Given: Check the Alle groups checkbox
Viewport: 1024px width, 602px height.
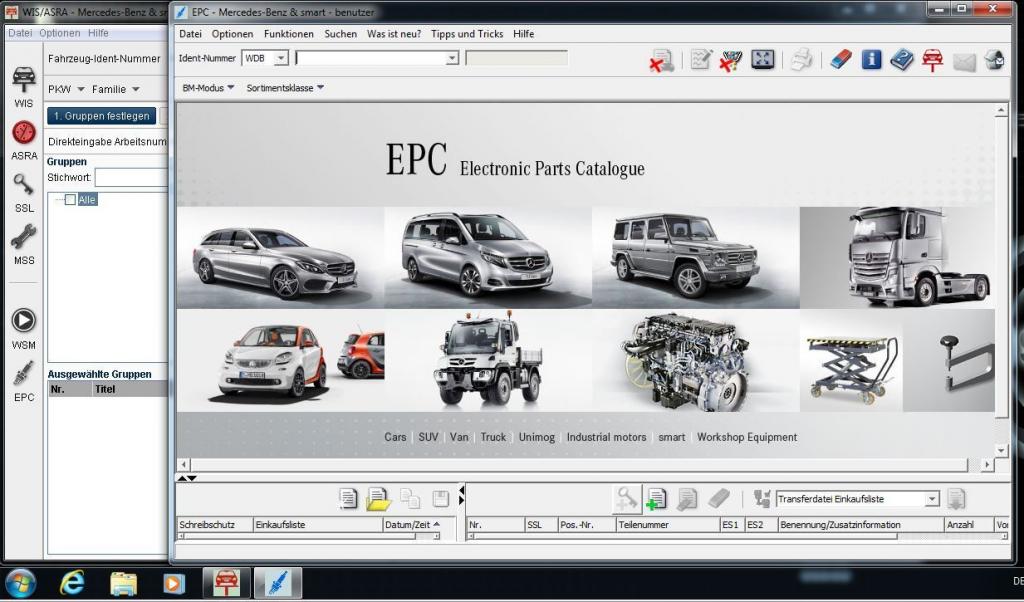Looking at the screenshot, I should 70,200.
